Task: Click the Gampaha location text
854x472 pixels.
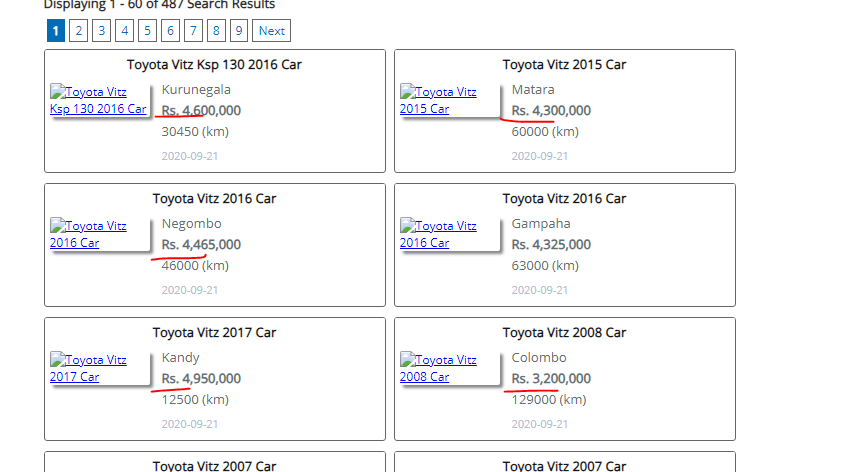Action: (x=541, y=224)
